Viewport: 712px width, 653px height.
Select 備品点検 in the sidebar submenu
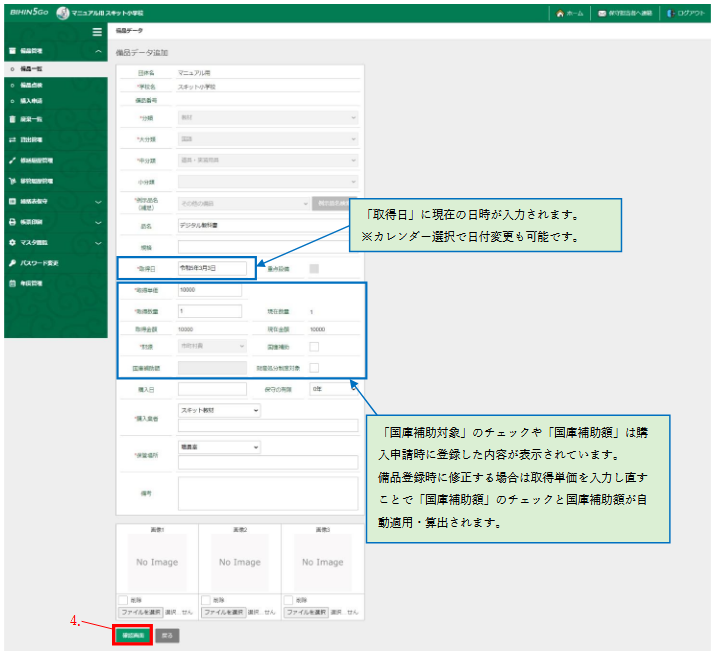click(x=32, y=85)
